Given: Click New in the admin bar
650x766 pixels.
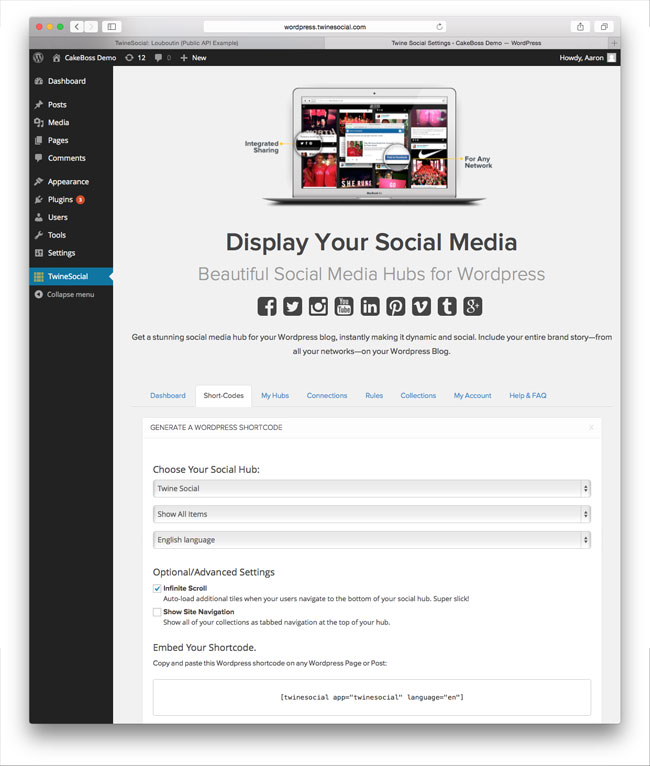Looking at the screenshot, I should [x=193, y=58].
